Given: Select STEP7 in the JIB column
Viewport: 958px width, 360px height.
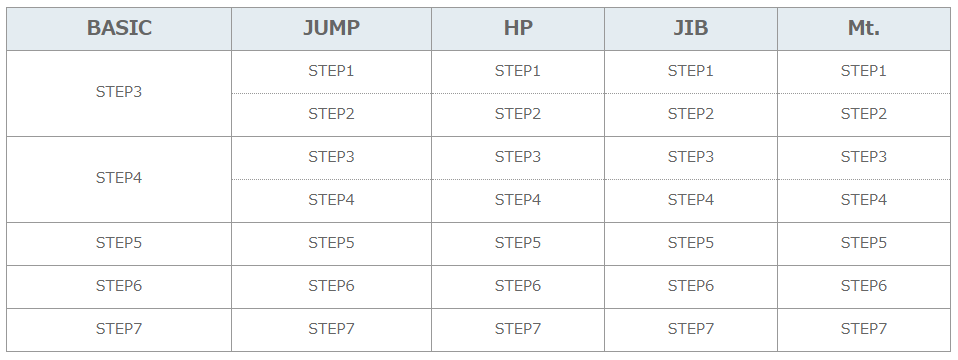Looking at the screenshot, I should point(691,329).
